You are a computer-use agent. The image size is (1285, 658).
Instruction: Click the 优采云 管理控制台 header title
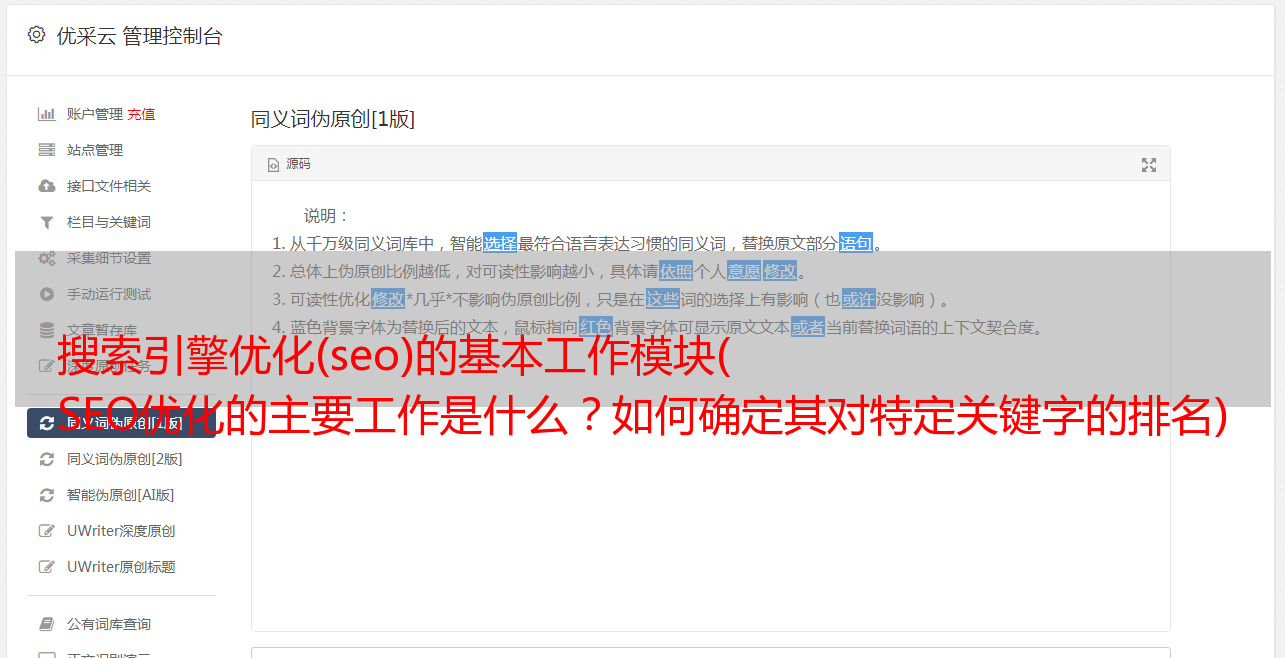[139, 36]
